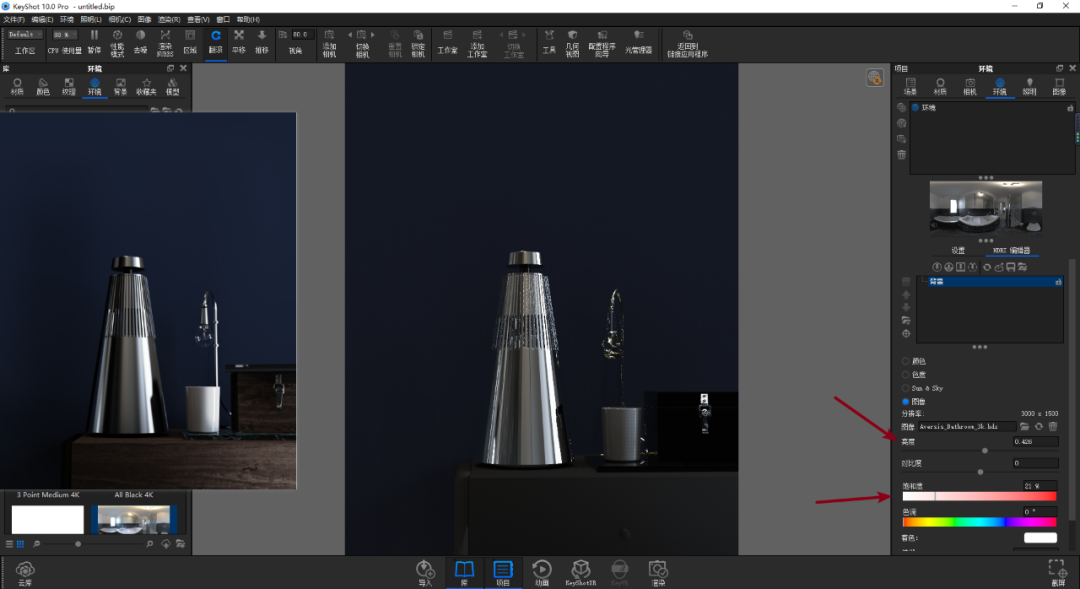Open the 帮助(H) menu
Image resolution: width=1080 pixels, height=589 pixels.
[x=248, y=20]
